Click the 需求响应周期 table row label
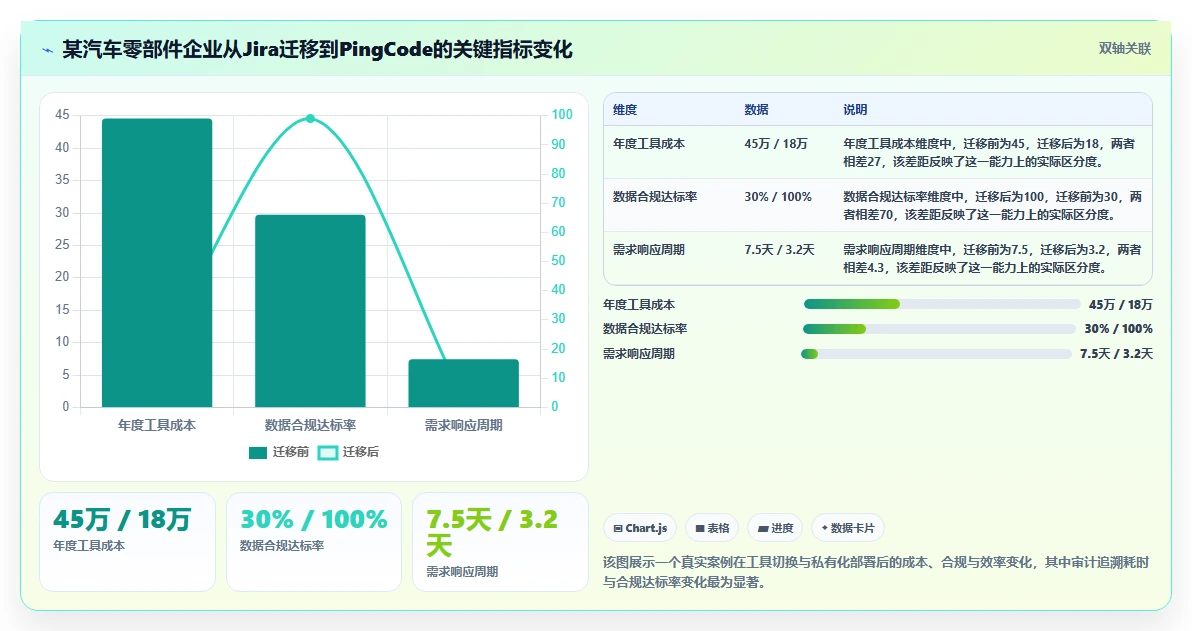 coord(649,250)
